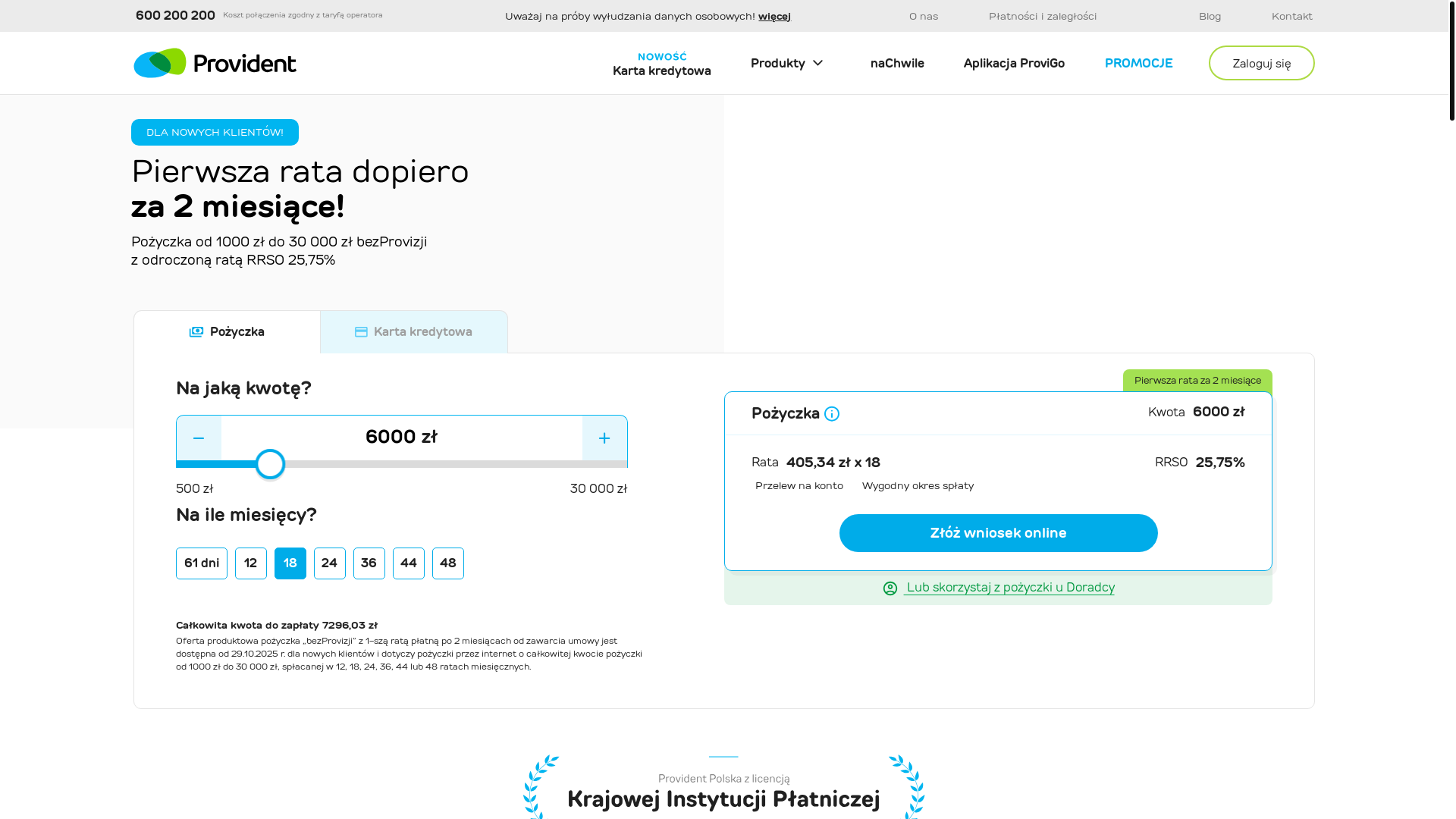Click the loan amount slider handle

[x=270, y=464]
